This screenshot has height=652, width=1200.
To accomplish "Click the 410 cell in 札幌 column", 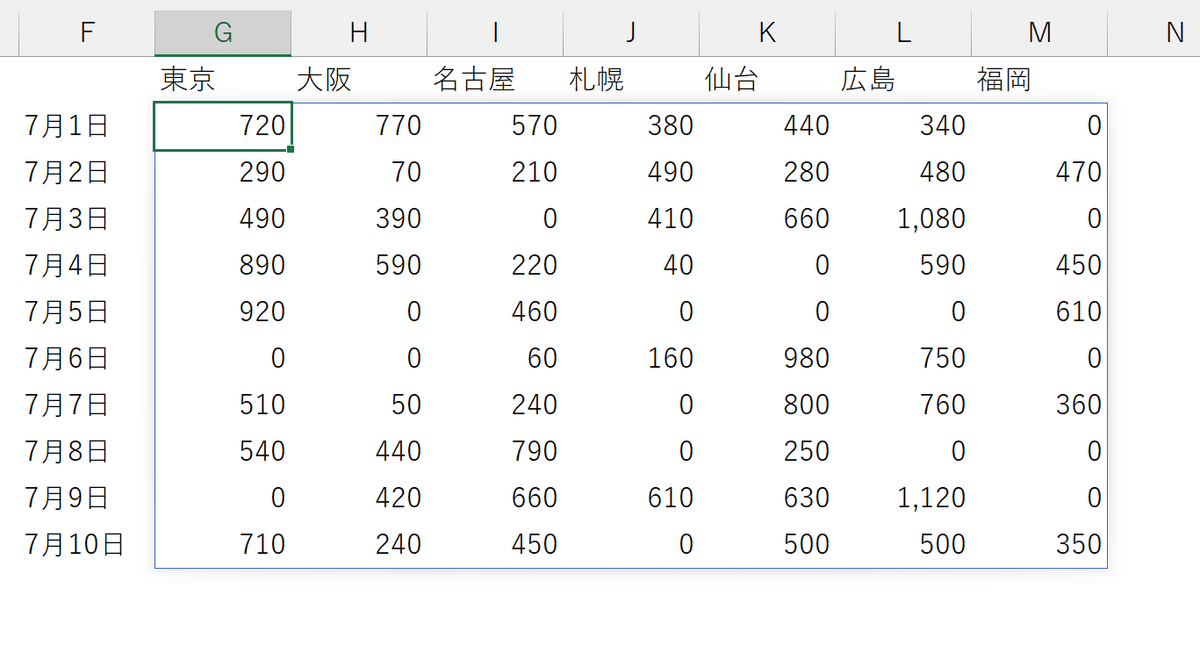I will pos(631,219).
